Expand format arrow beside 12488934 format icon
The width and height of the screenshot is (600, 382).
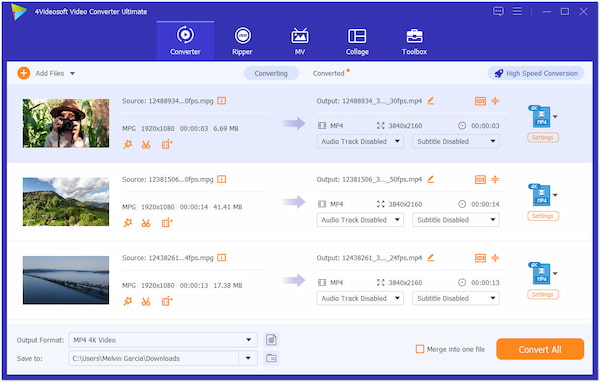(555, 117)
